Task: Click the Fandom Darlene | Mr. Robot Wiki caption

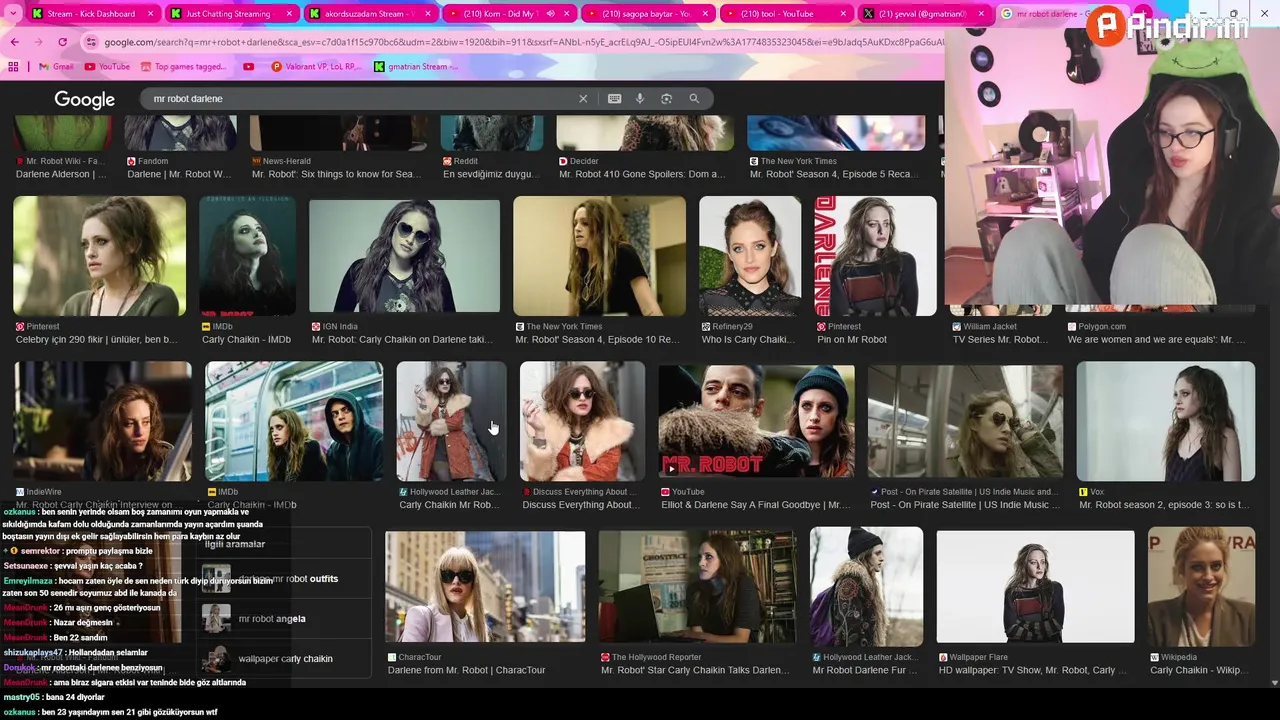Action: tap(179, 174)
